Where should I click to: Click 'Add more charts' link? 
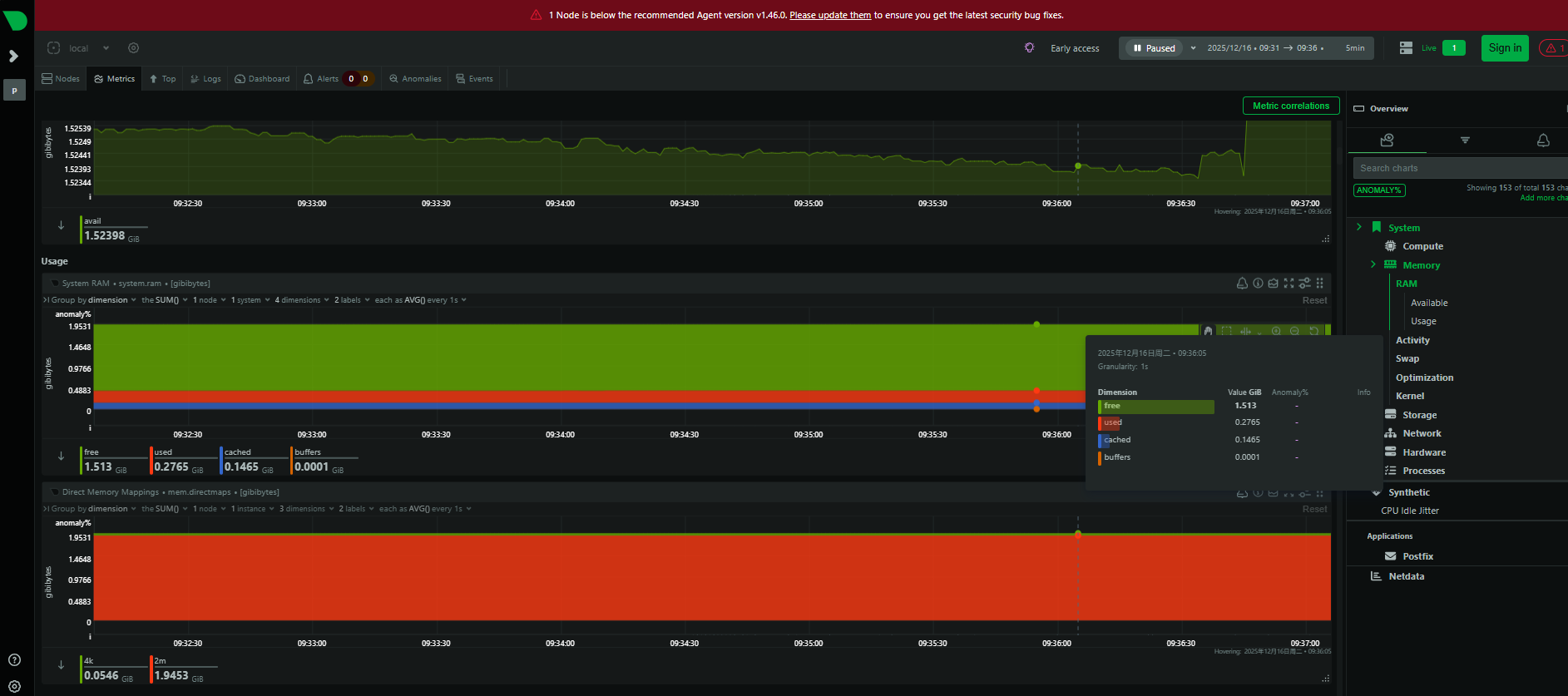1544,198
